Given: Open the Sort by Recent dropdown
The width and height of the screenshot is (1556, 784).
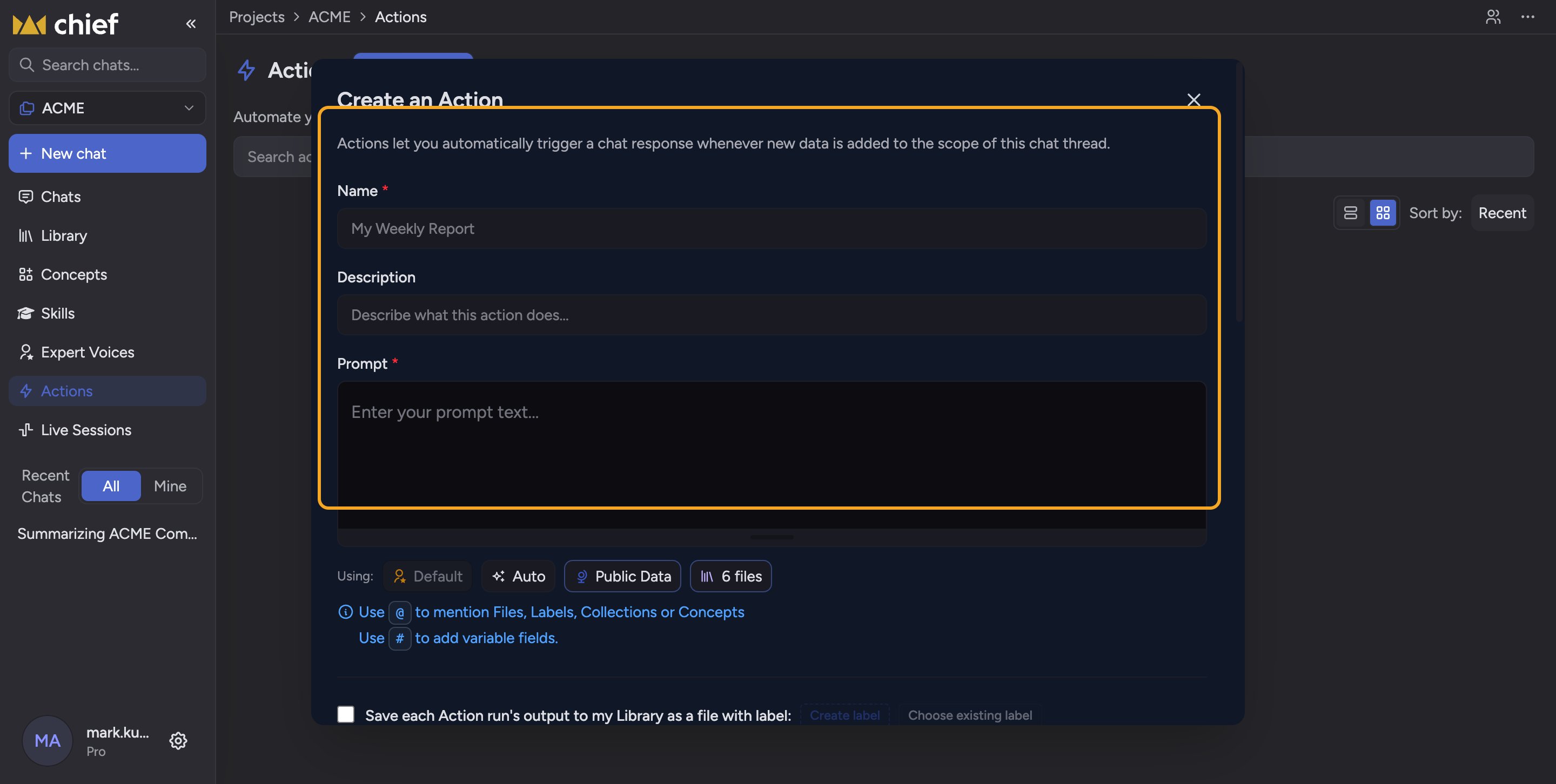Looking at the screenshot, I should pyautogui.click(x=1502, y=213).
